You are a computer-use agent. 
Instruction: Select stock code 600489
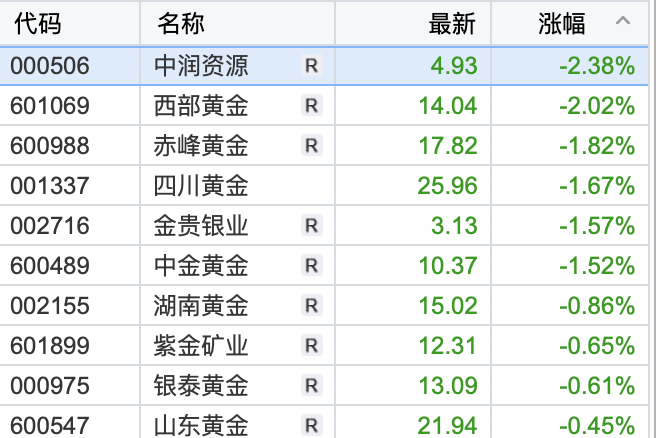[50, 266]
